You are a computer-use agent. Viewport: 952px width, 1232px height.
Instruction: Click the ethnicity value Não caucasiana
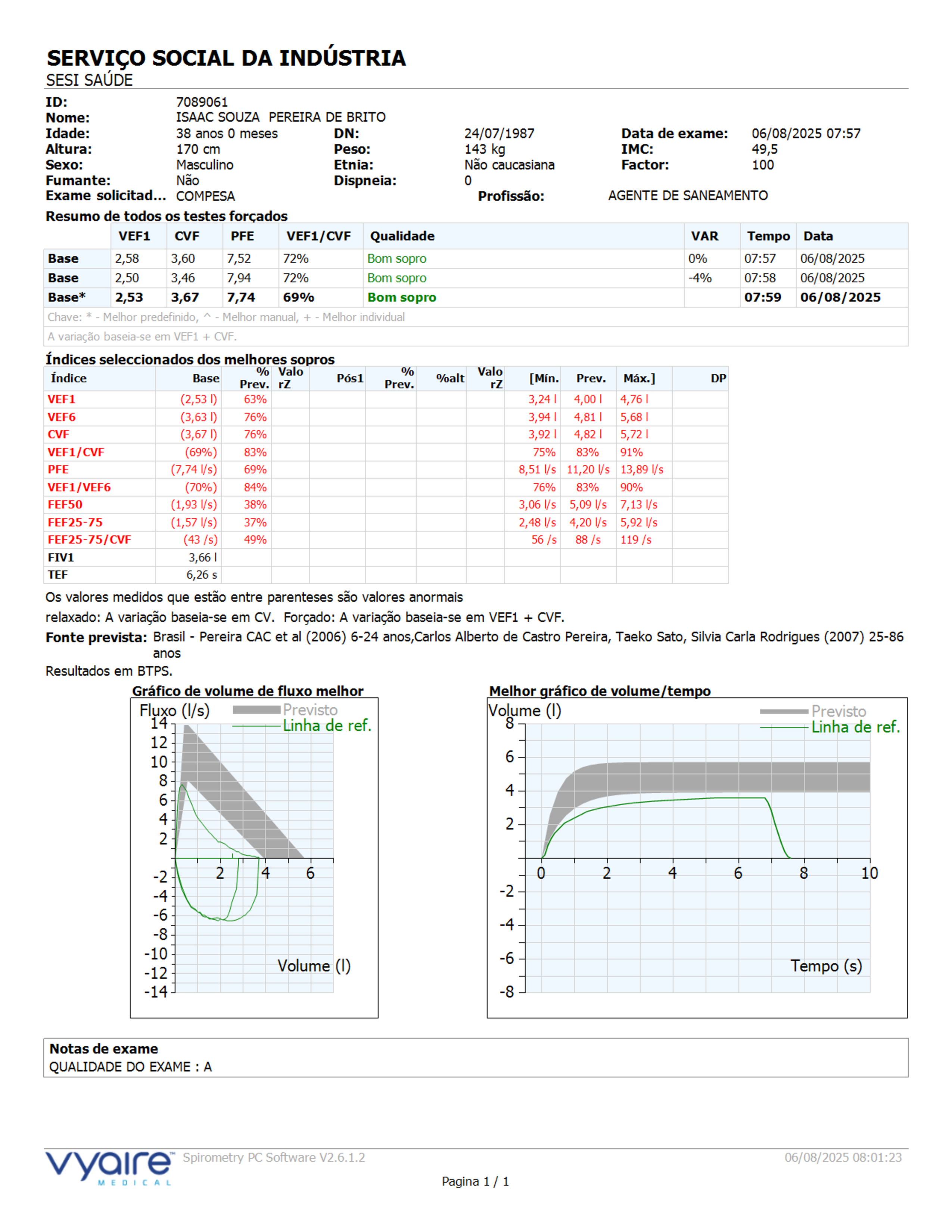(x=509, y=165)
